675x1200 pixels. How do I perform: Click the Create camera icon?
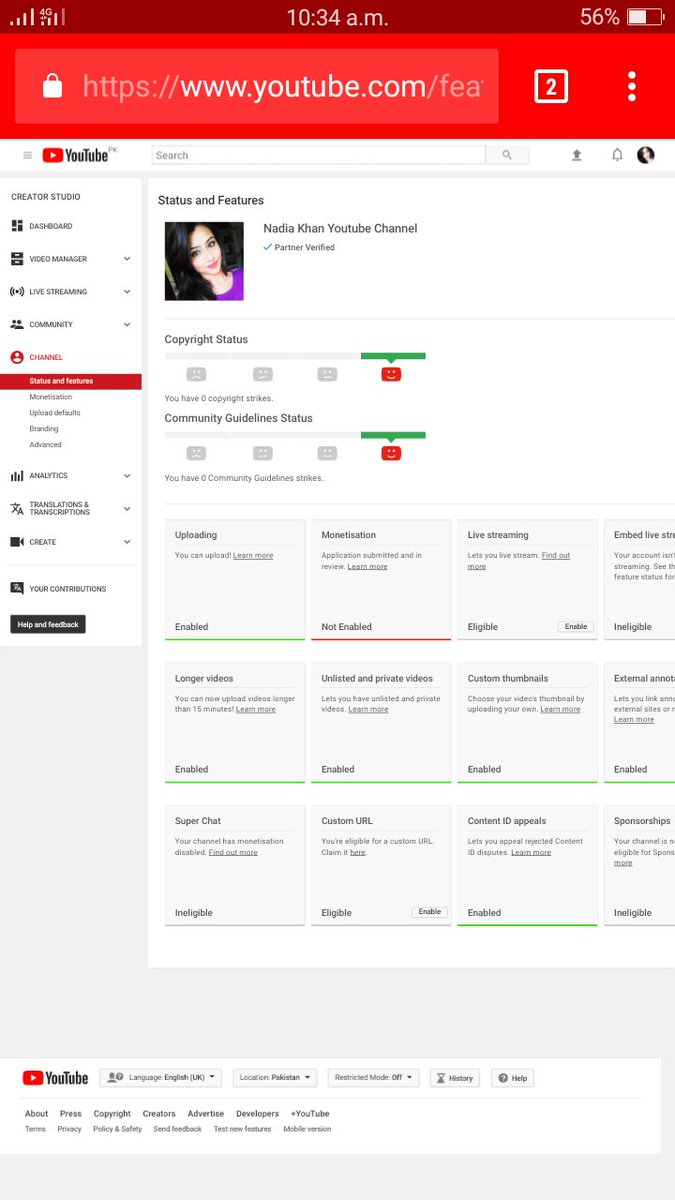point(17,542)
